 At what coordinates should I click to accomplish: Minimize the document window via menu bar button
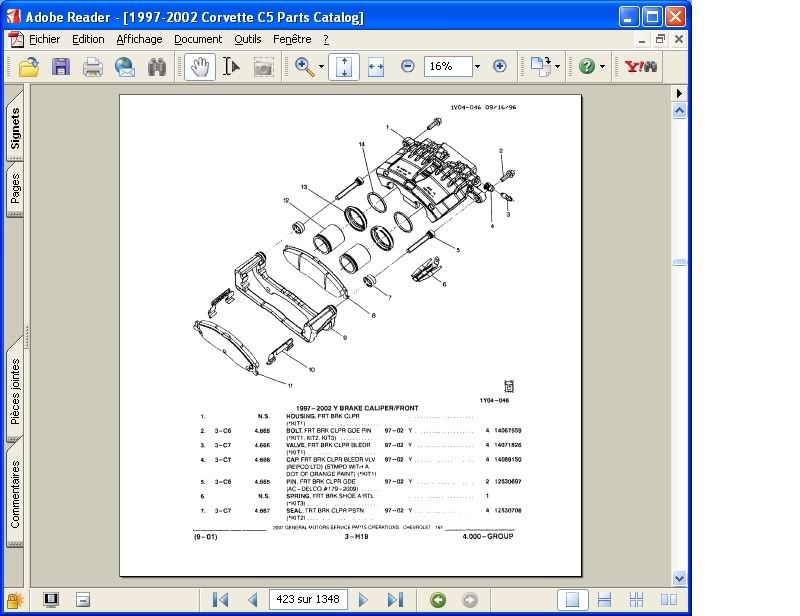click(x=642, y=39)
